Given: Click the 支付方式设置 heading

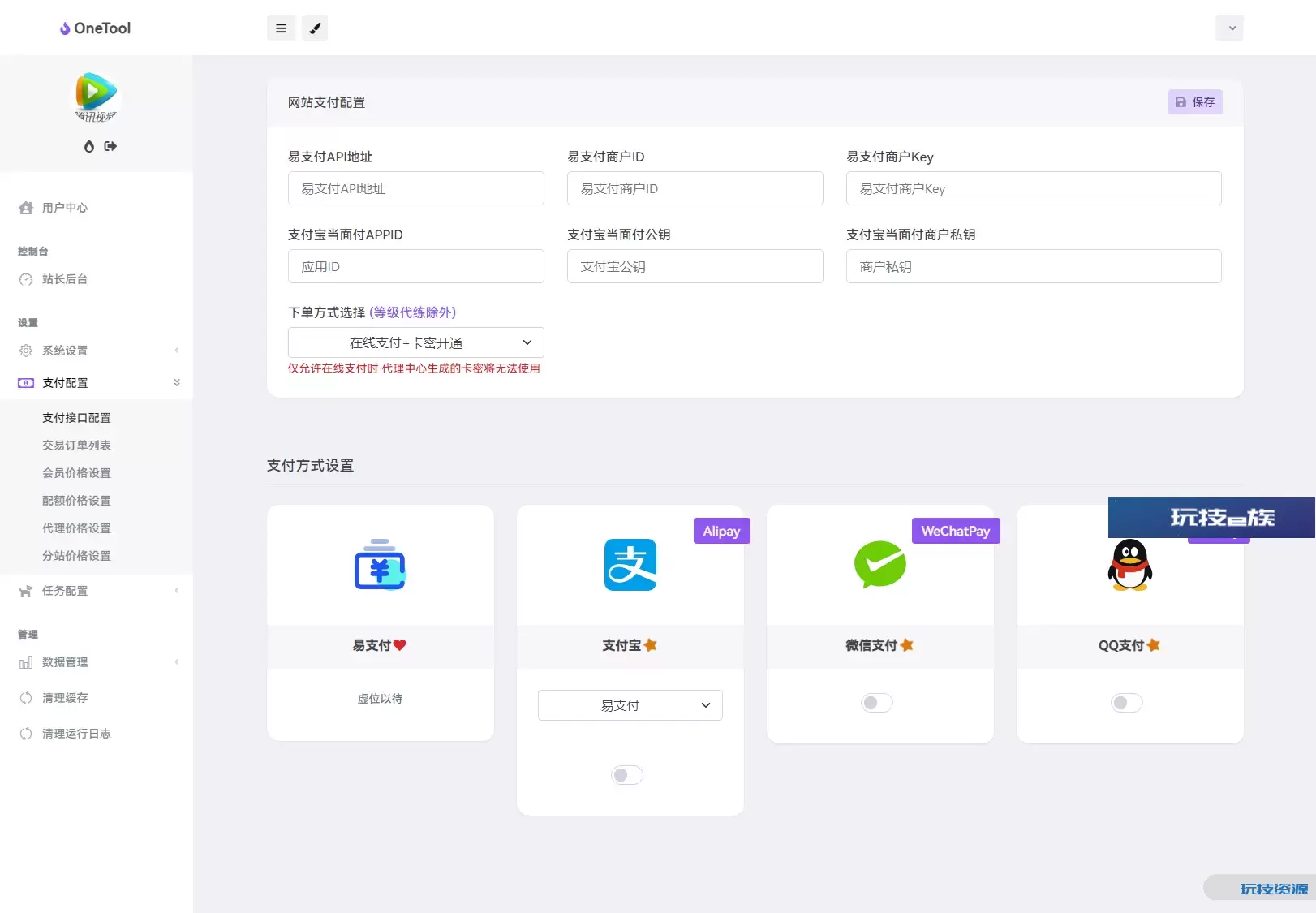Looking at the screenshot, I should (x=310, y=465).
